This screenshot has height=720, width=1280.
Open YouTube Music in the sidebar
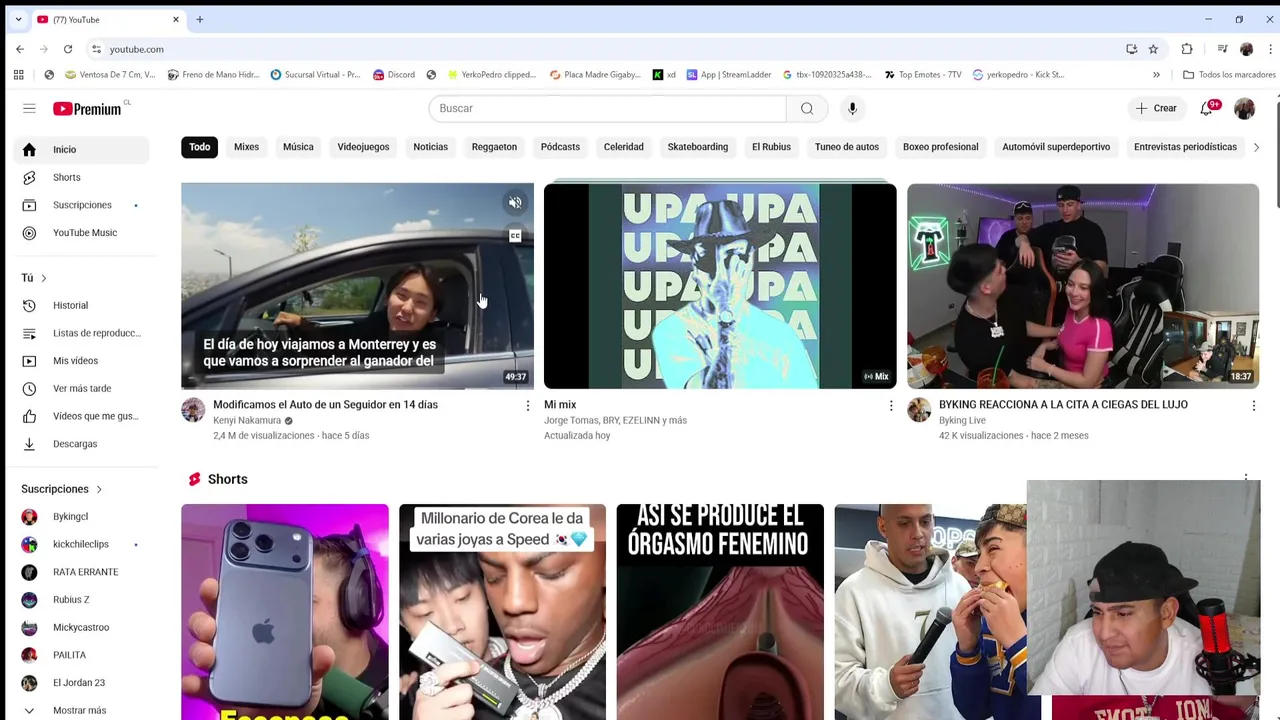81,233
